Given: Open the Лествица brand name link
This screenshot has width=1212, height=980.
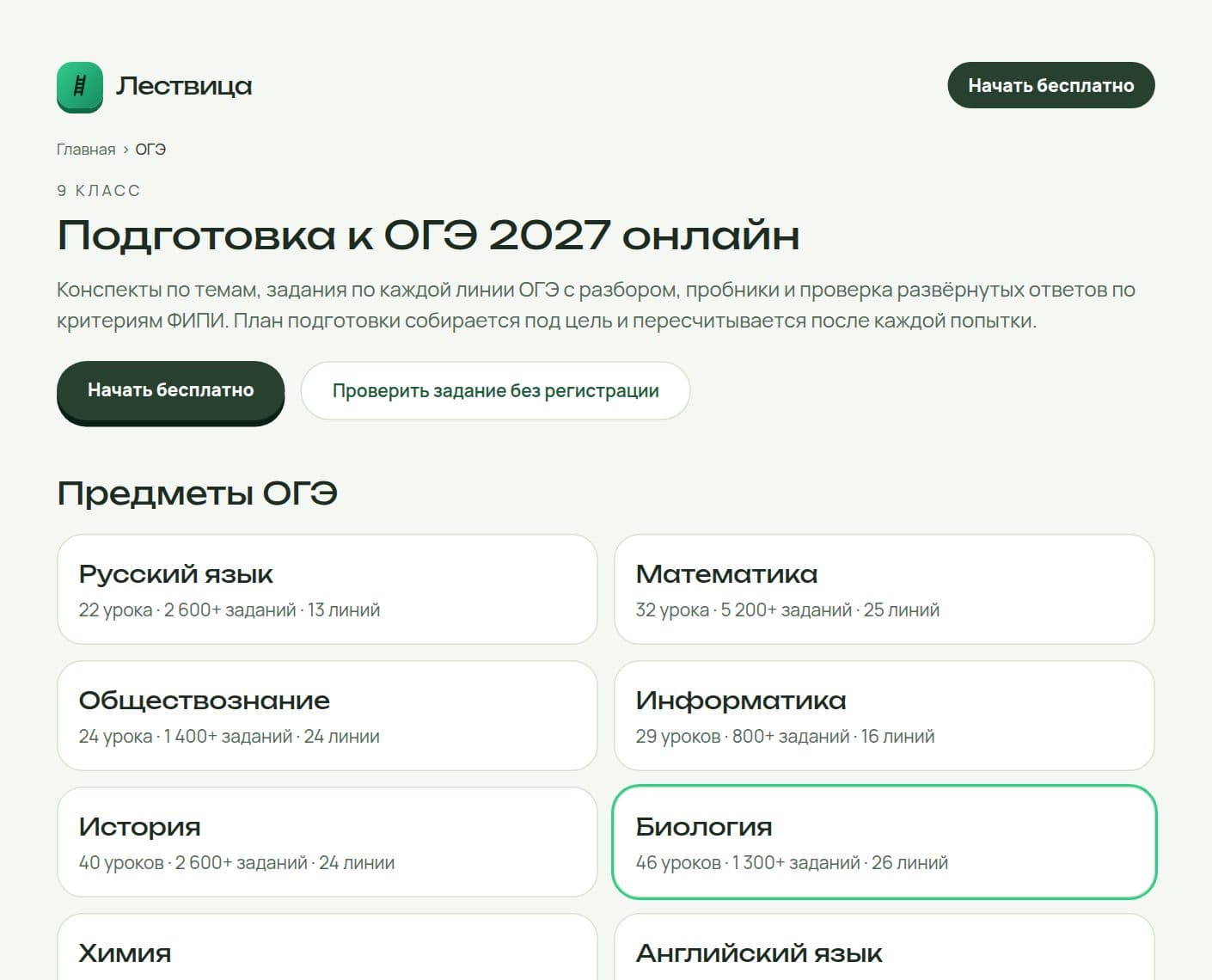Looking at the screenshot, I should [x=184, y=86].
